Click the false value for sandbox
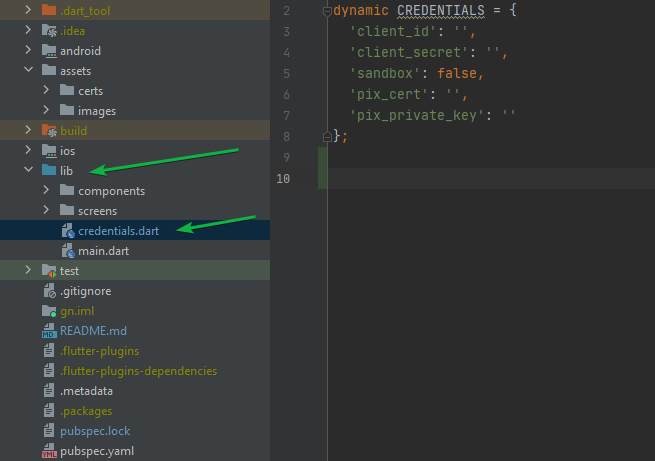 [x=457, y=73]
